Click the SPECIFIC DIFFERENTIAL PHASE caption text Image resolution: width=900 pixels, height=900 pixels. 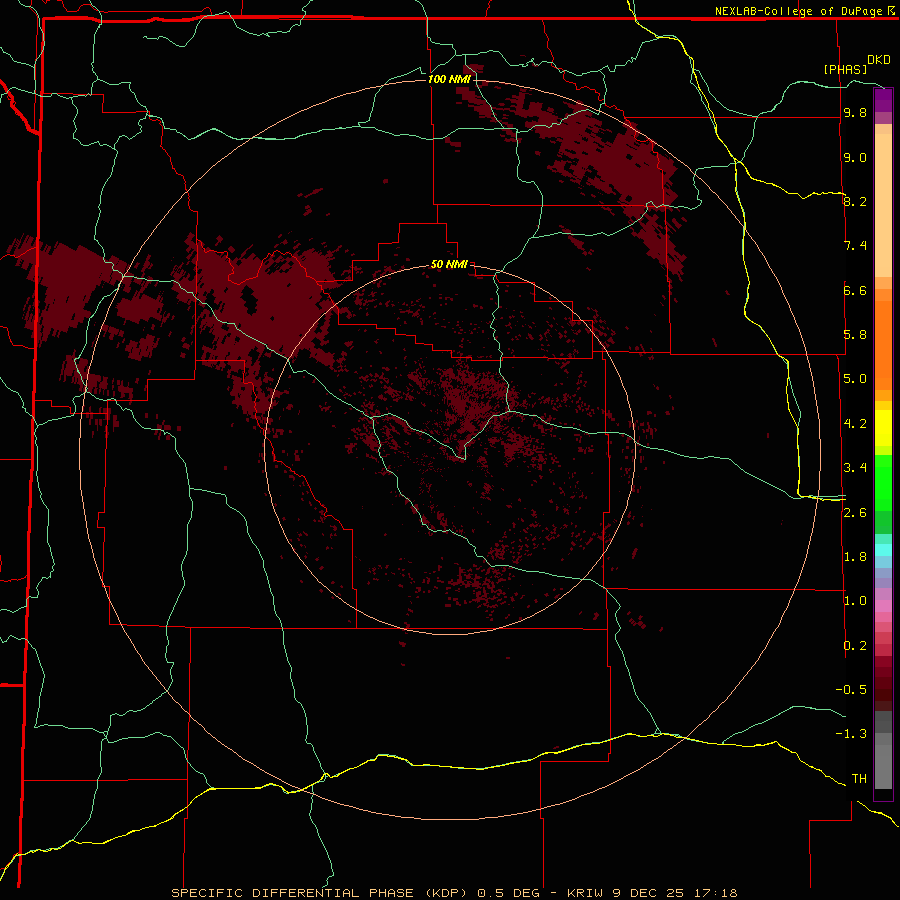point(292,893)
